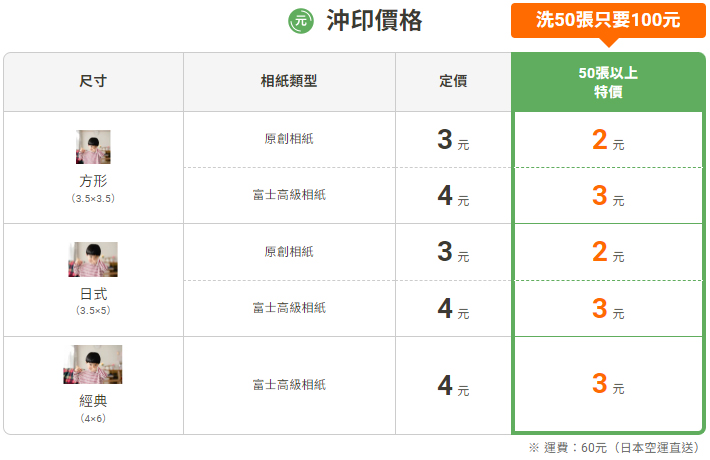This screenshot has width=710, height=460.
Task: Click the 方形 (3.5×3.5) size label
Action: (93, 188)
